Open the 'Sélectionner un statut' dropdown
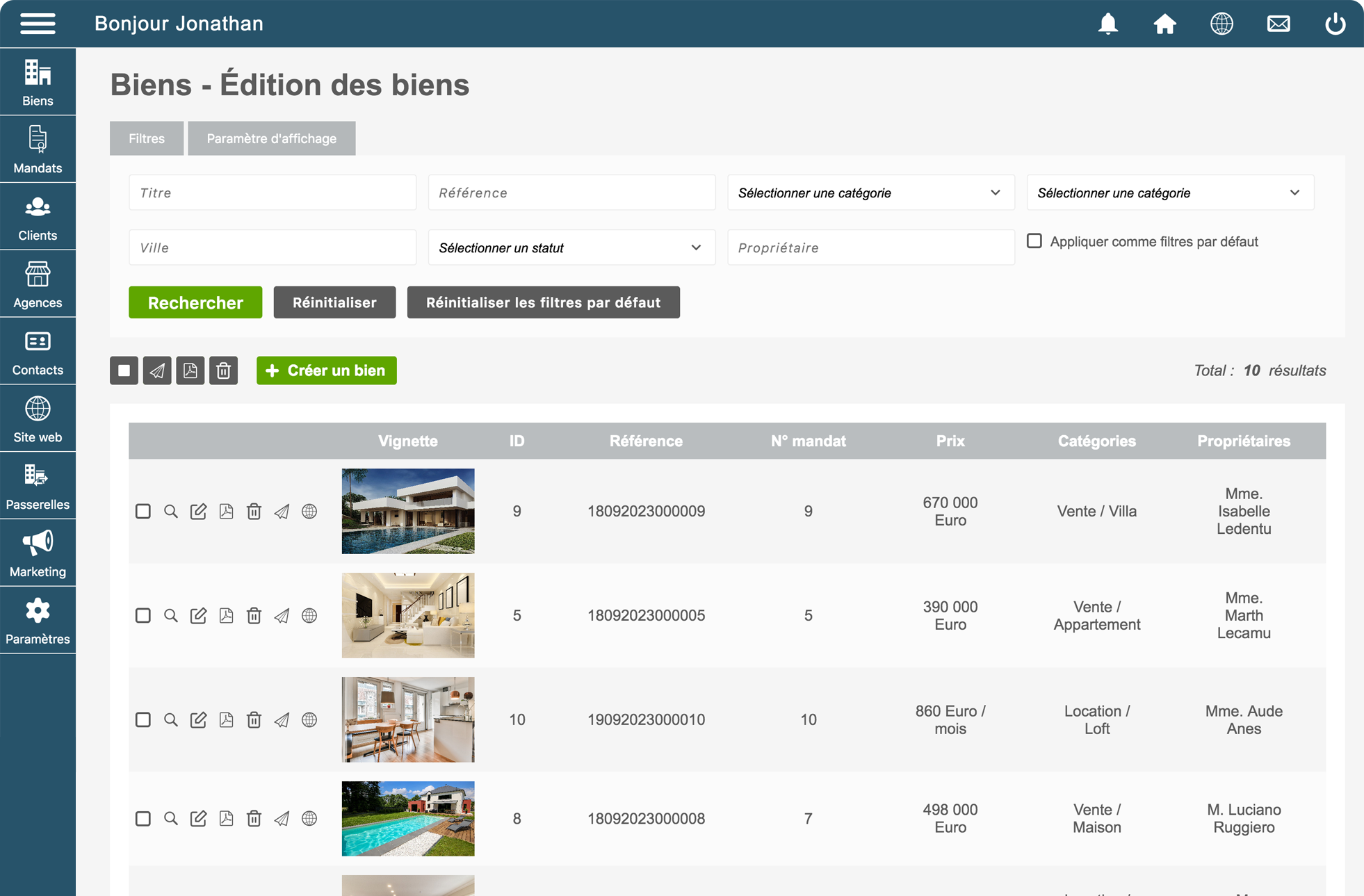The height and width of the screenshot is (896, 1364). [x=571, y=247]
